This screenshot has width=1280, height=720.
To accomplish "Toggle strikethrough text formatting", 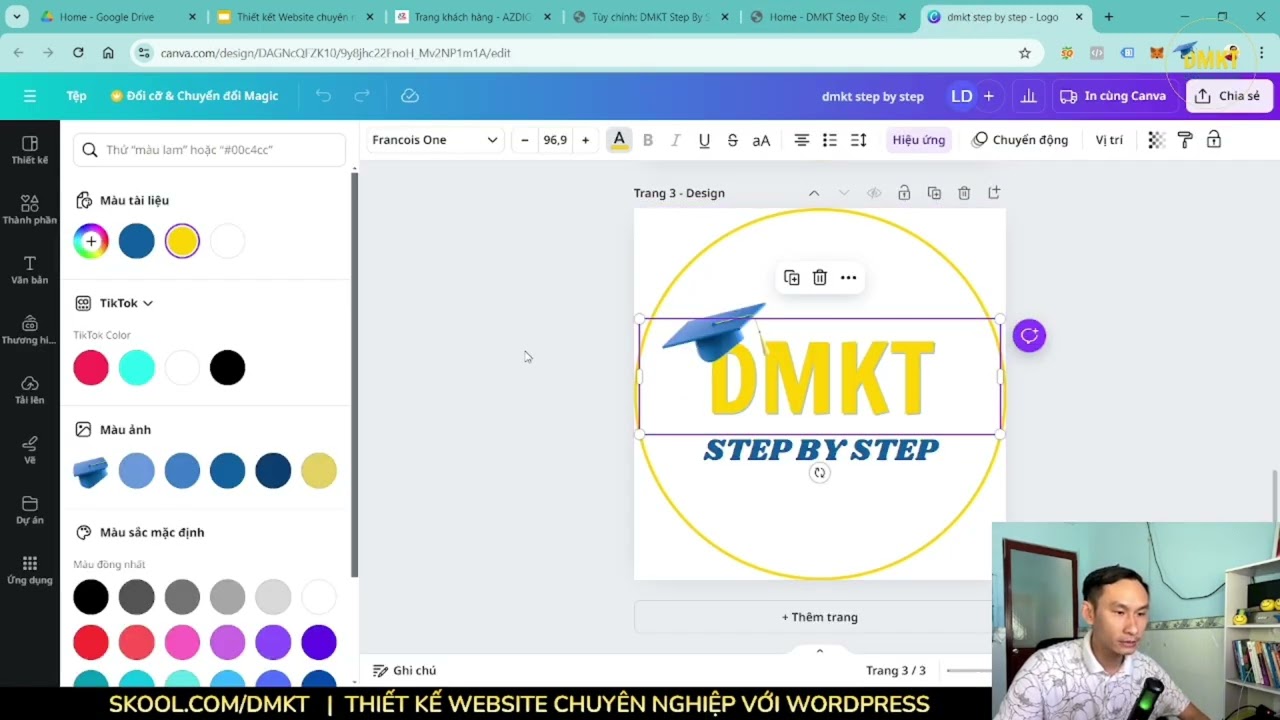I will (733, 140).
